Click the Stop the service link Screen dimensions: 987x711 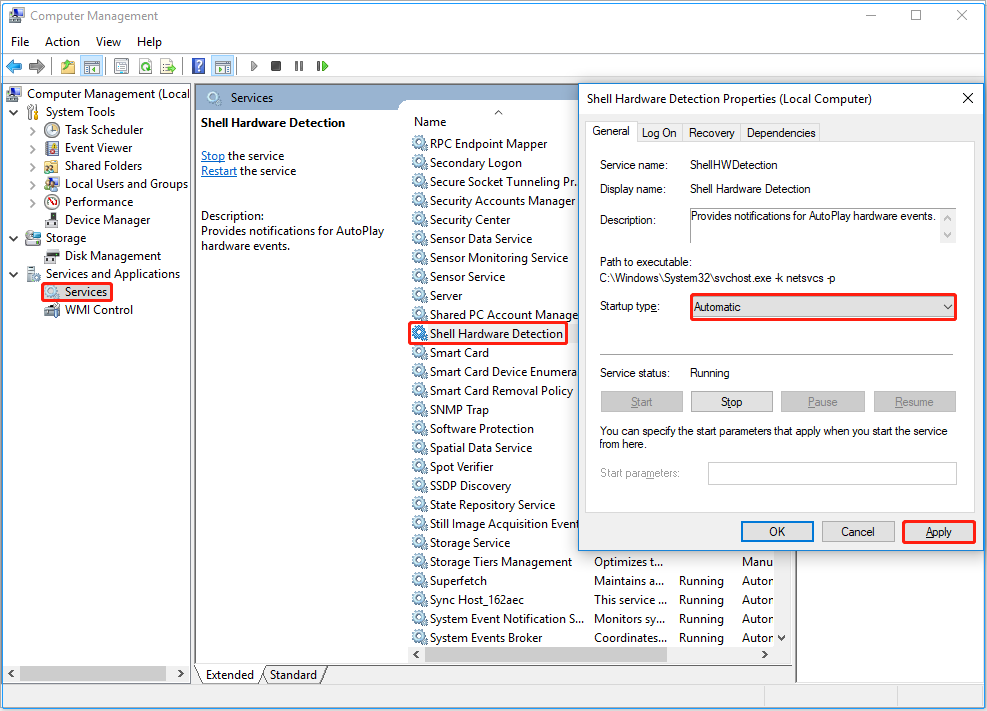(x=213, y=156)
